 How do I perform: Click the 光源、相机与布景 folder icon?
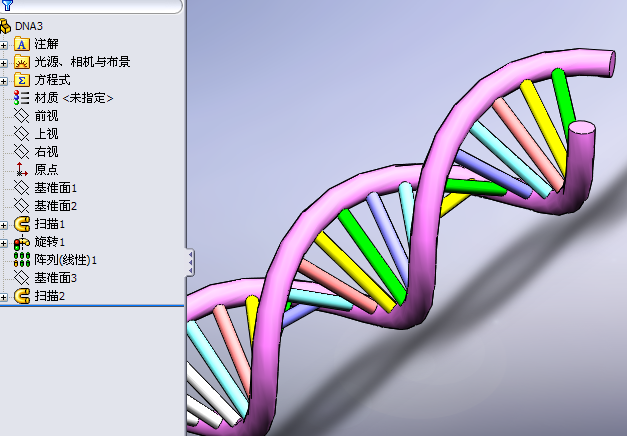[22, 62]
